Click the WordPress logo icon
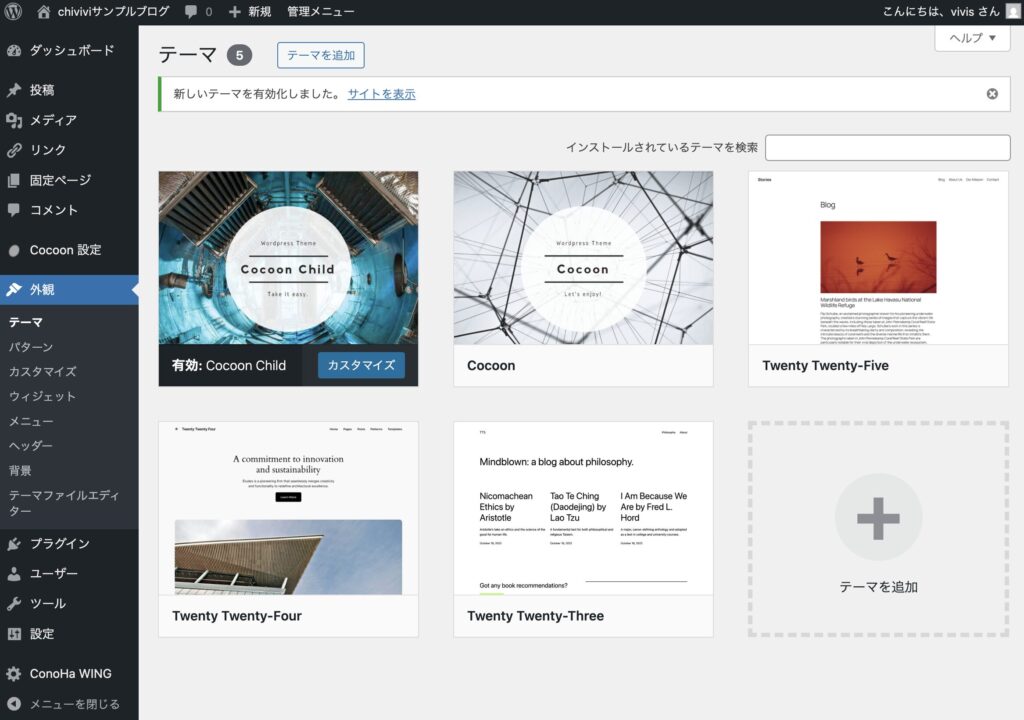 pyautogui.click(x=14, y=12)
